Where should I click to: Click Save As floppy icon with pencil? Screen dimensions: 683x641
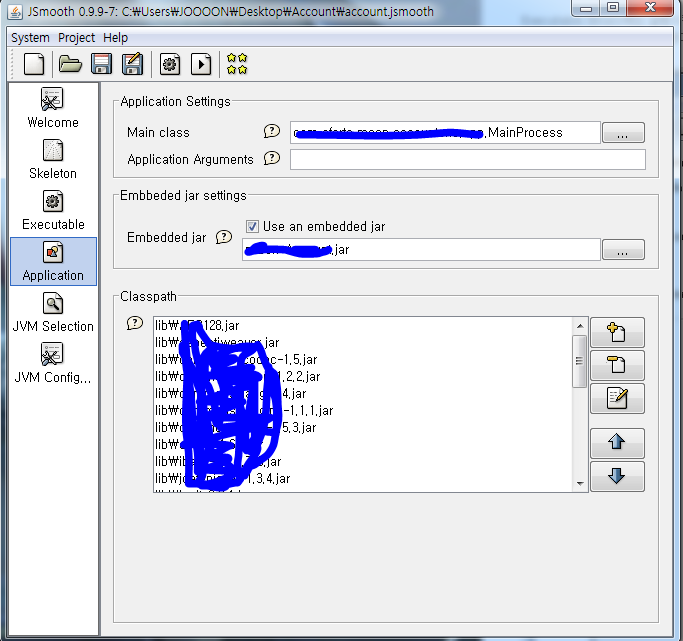click(133, 64)
